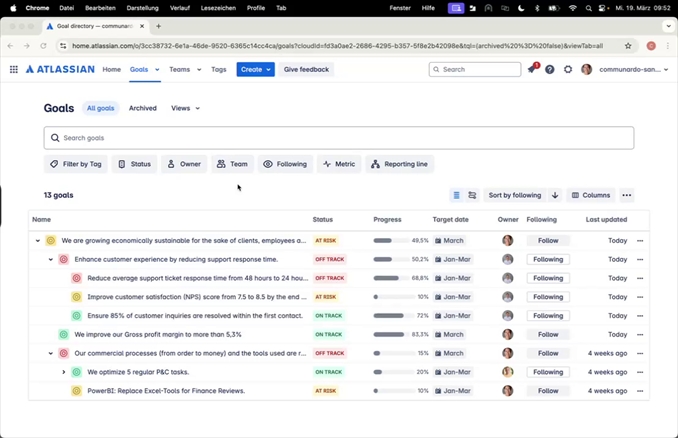Open the Archived goals tab

143,108
